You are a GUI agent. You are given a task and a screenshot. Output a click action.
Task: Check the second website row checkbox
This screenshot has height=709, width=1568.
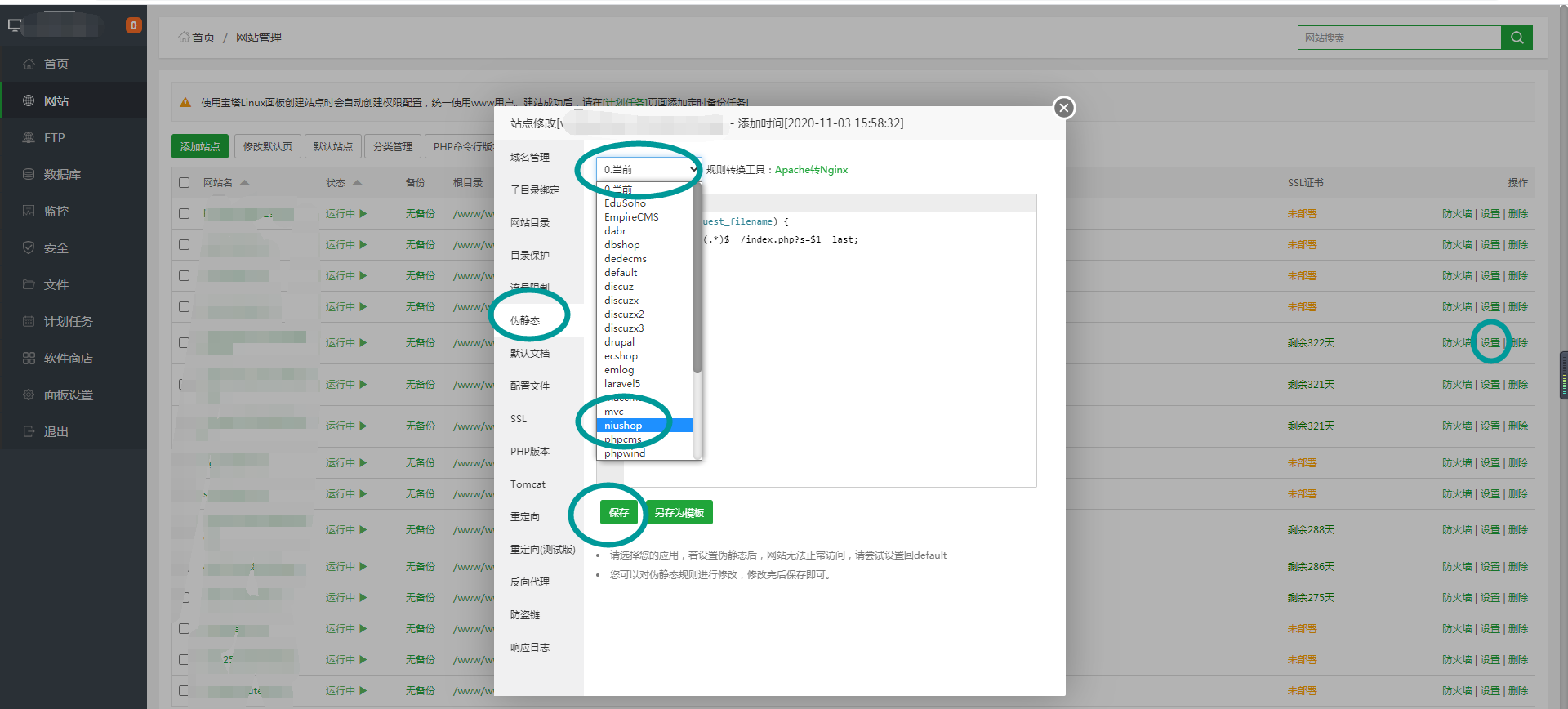185,245
